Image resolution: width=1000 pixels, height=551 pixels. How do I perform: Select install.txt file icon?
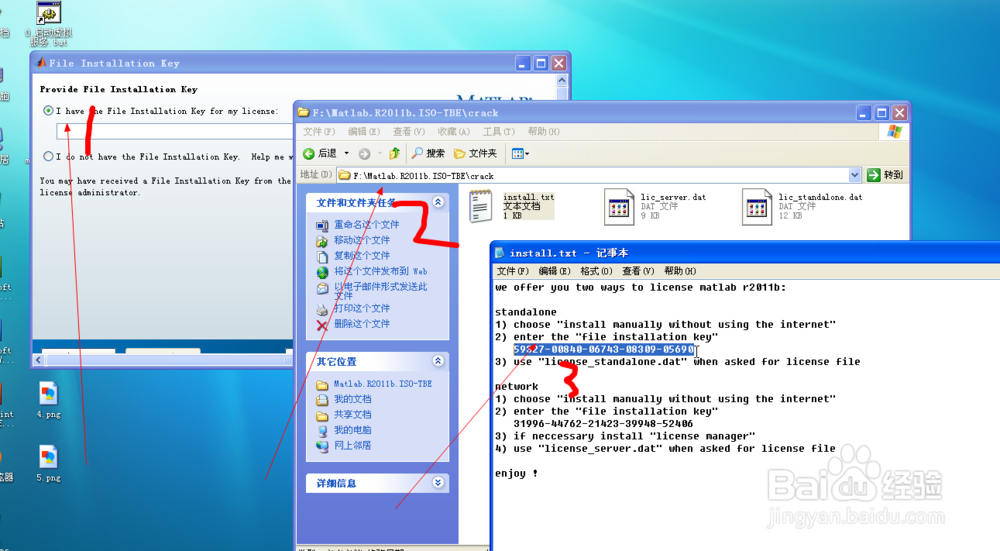pyautogui.click(x=480, y=207)
